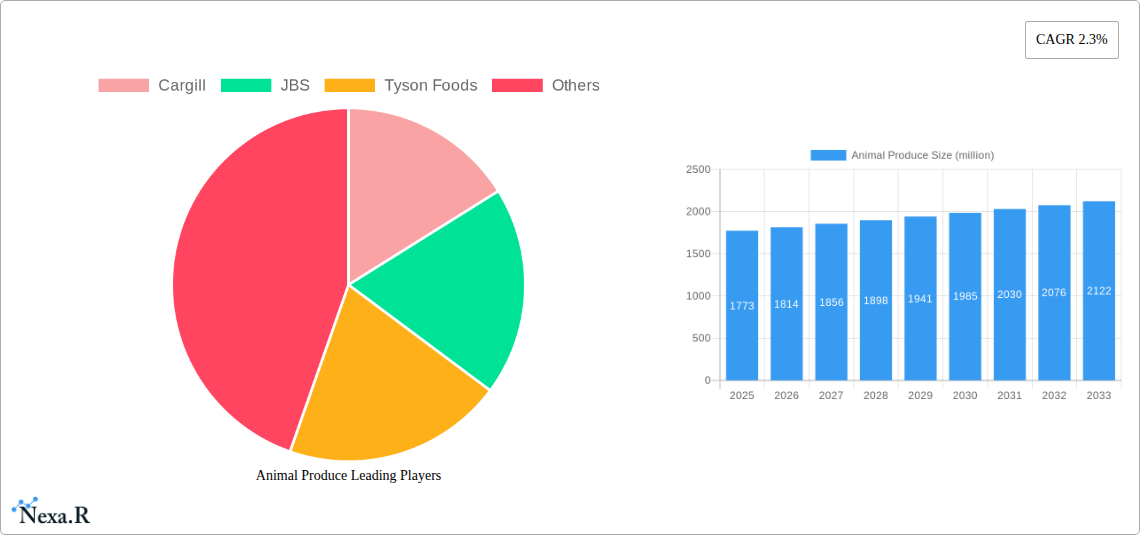Toggle the Animal Produce Size legend swatch
This screenshot has height=535, width=1140.
click(828, 155)
